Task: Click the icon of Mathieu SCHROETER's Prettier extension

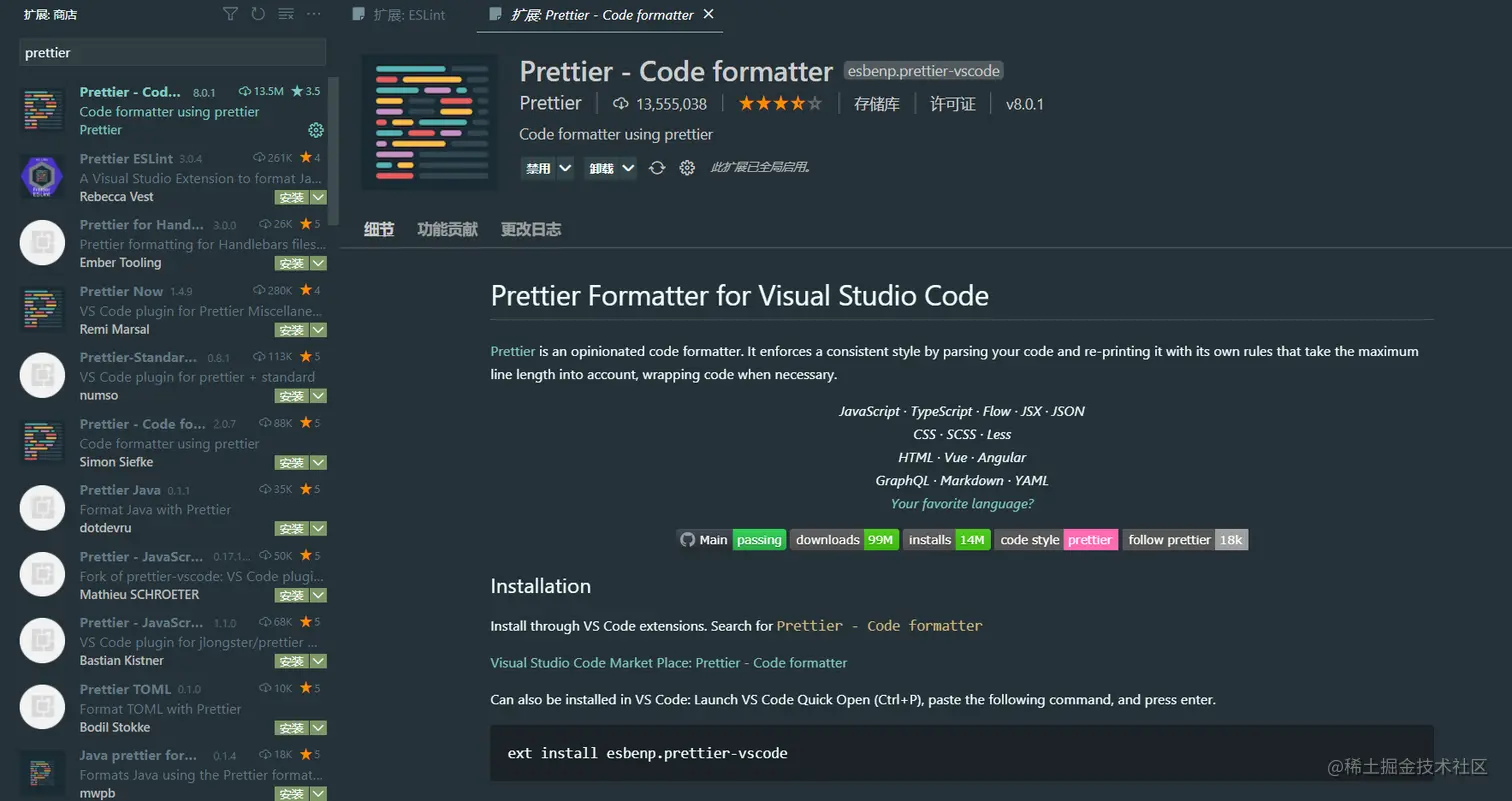Action: pos(43,574)
